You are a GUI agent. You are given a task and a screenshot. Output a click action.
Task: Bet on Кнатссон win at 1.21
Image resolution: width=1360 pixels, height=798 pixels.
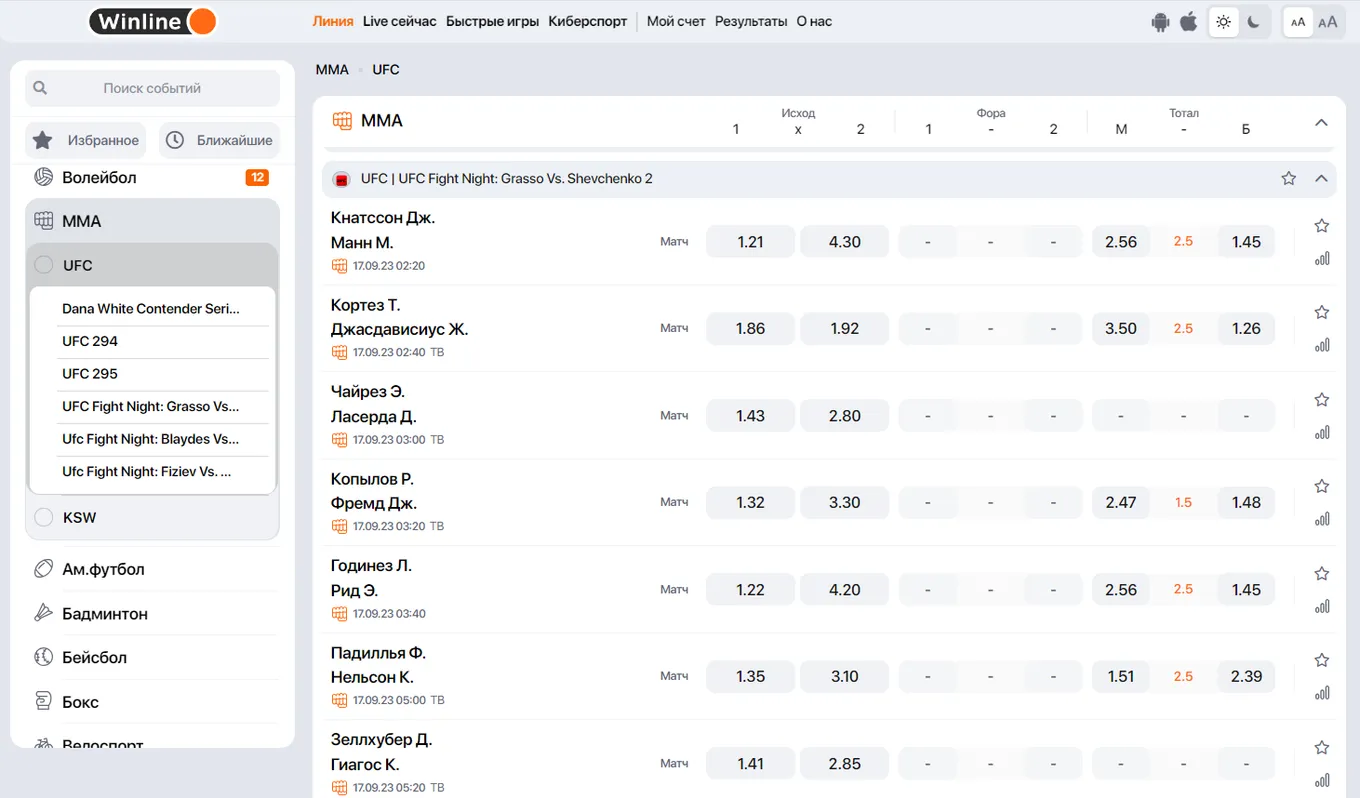pos(751,242)
